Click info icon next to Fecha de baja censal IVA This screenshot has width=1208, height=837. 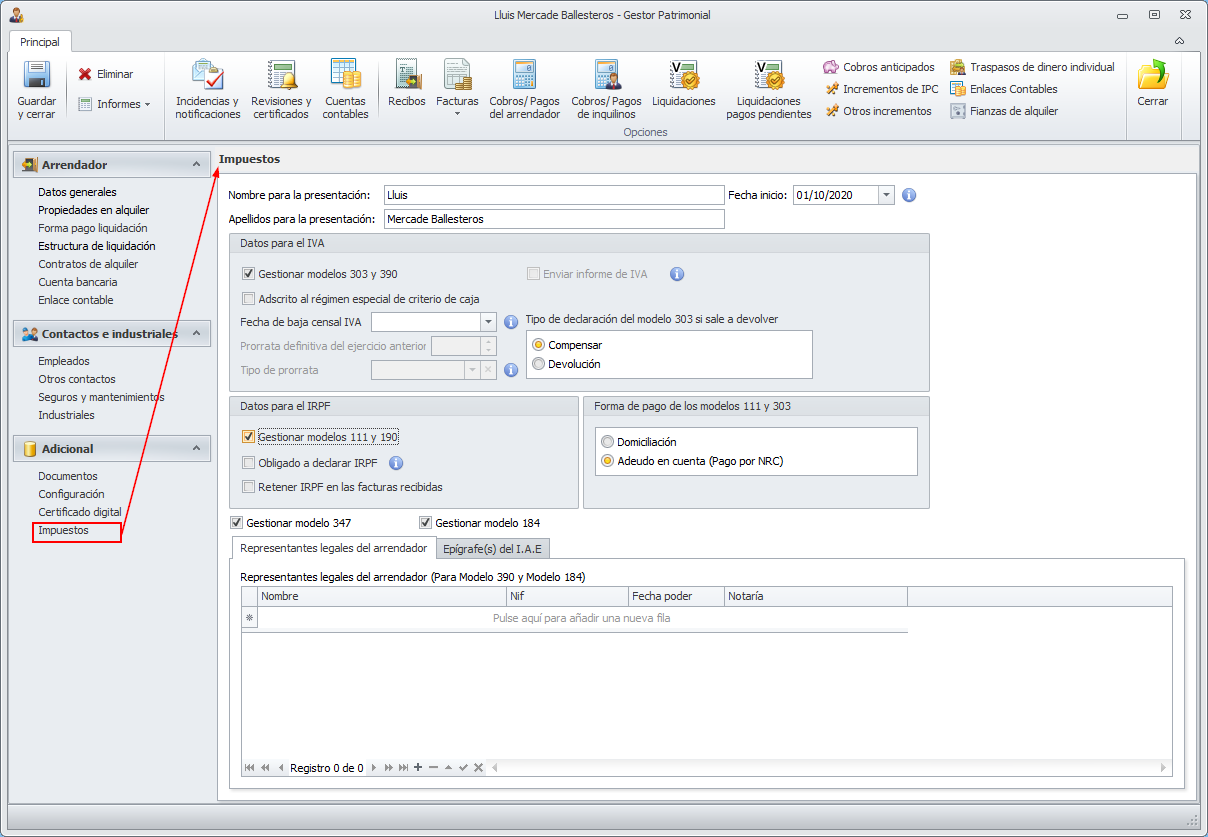click(511, 322)
